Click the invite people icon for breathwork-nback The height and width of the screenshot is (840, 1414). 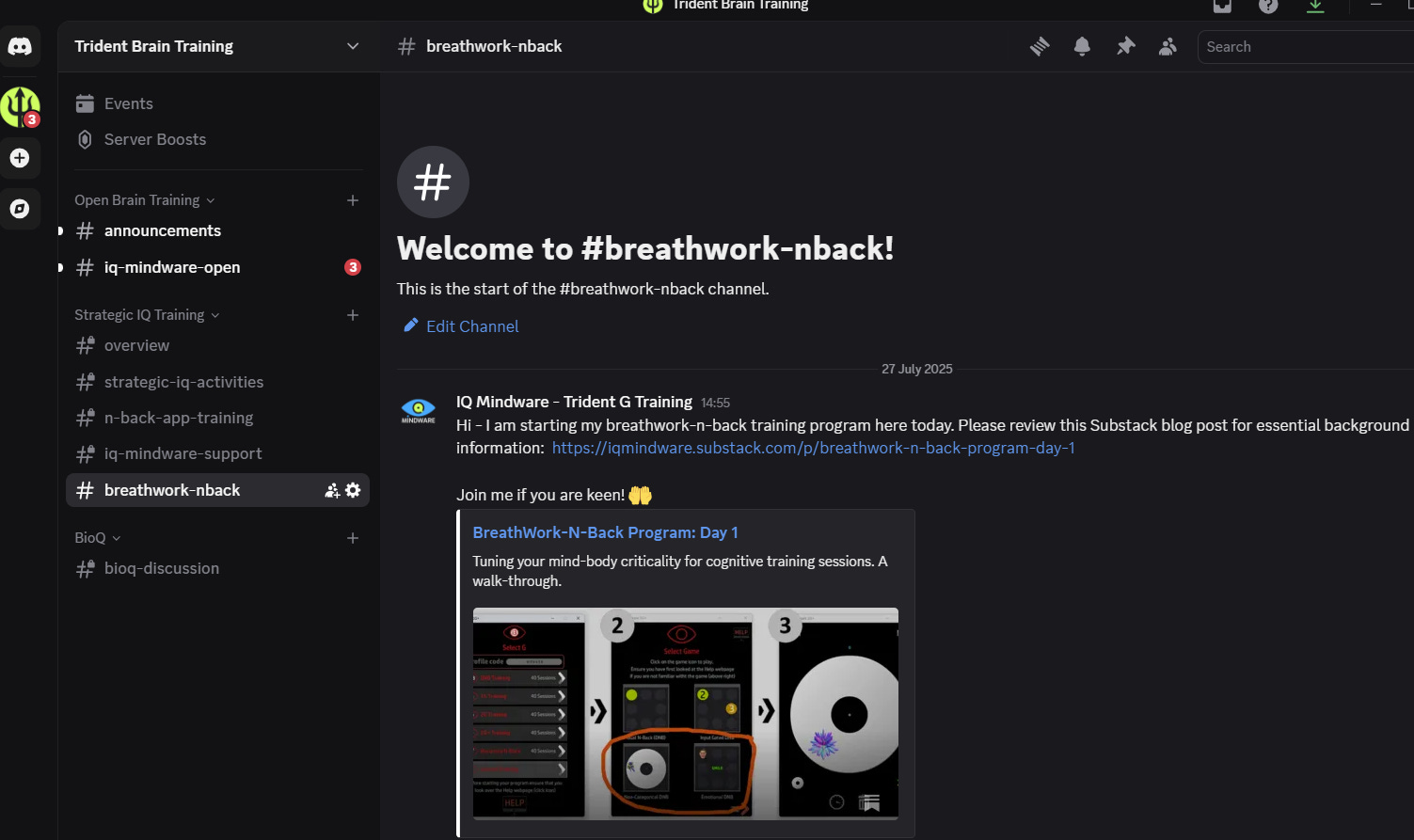click(x=332, y=490)
